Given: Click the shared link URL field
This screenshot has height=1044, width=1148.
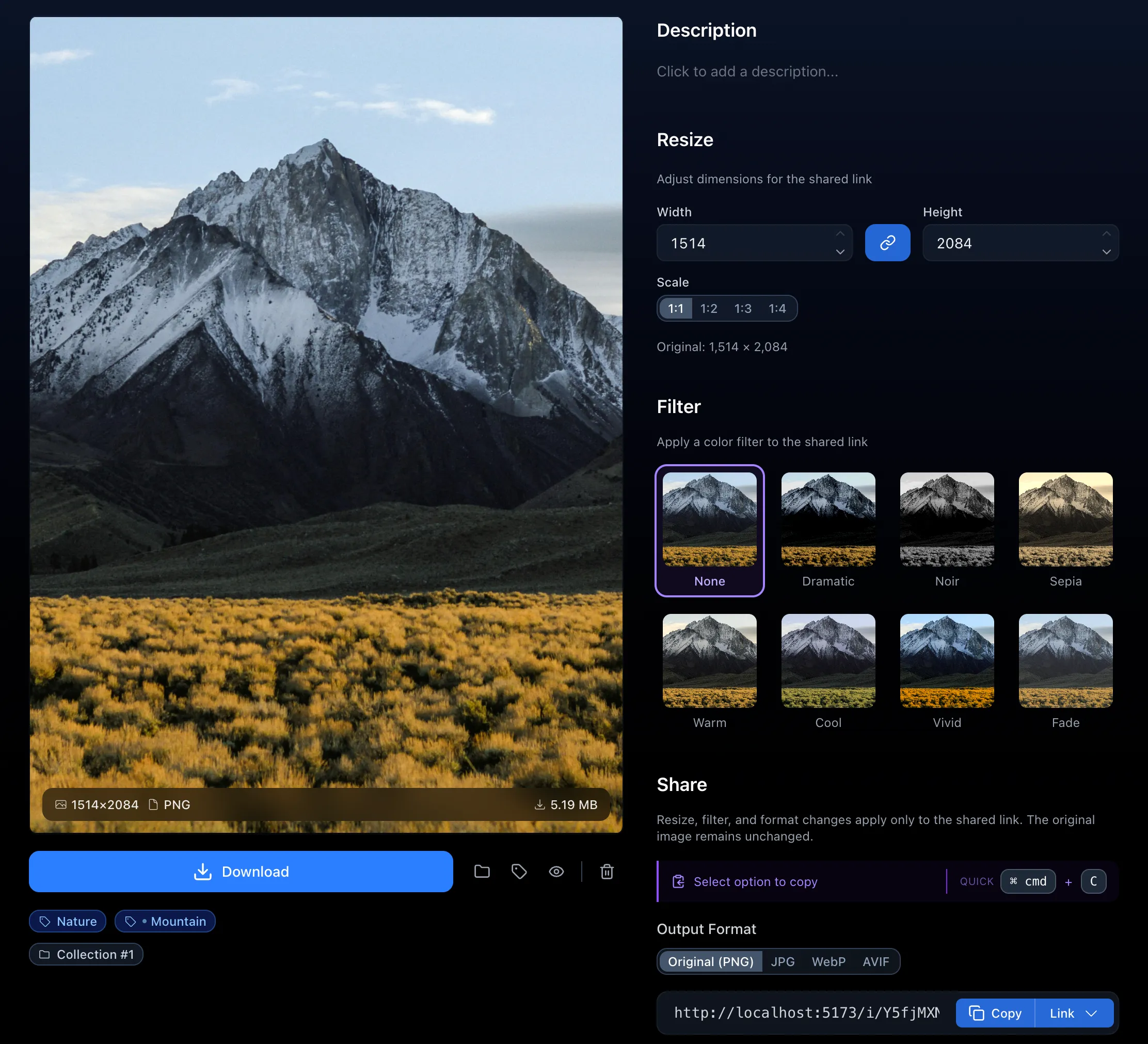Looking at the screenshot, I should pyautogui.click(x=807, y=1013).
